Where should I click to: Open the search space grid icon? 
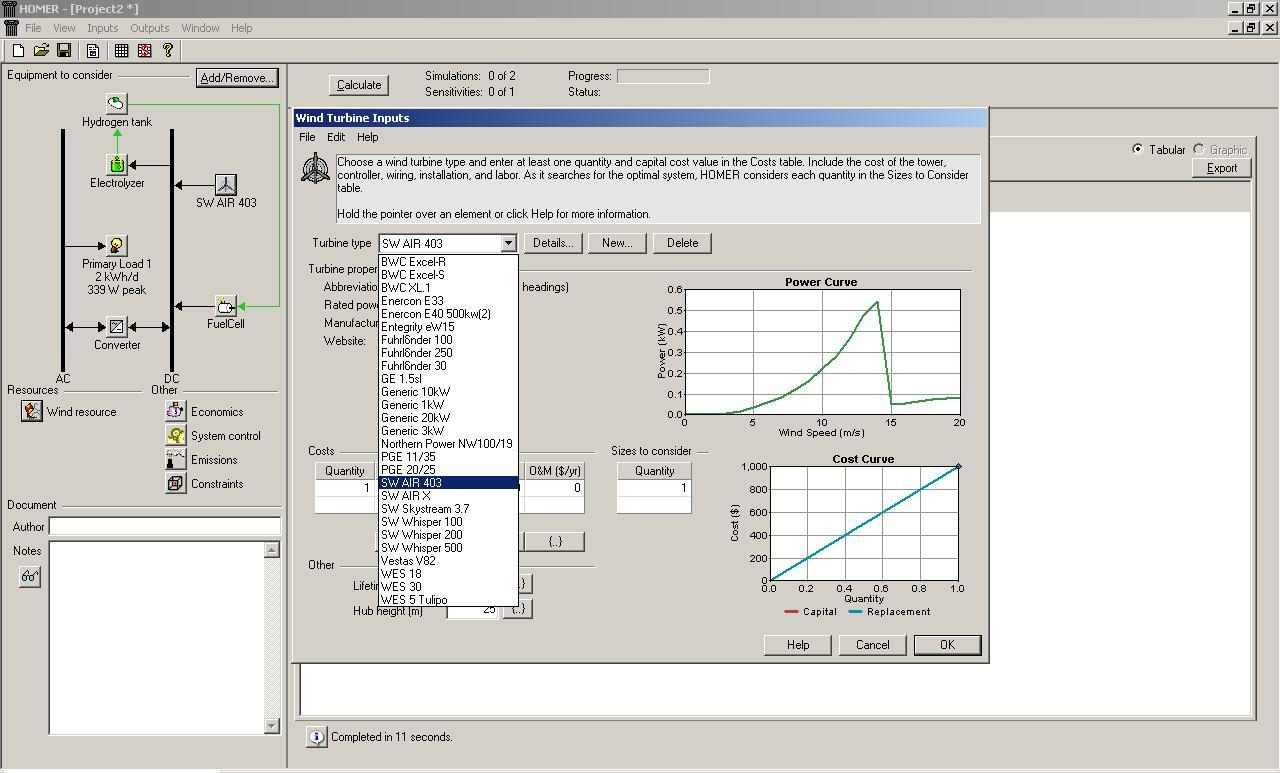click(x=121, y=50)
